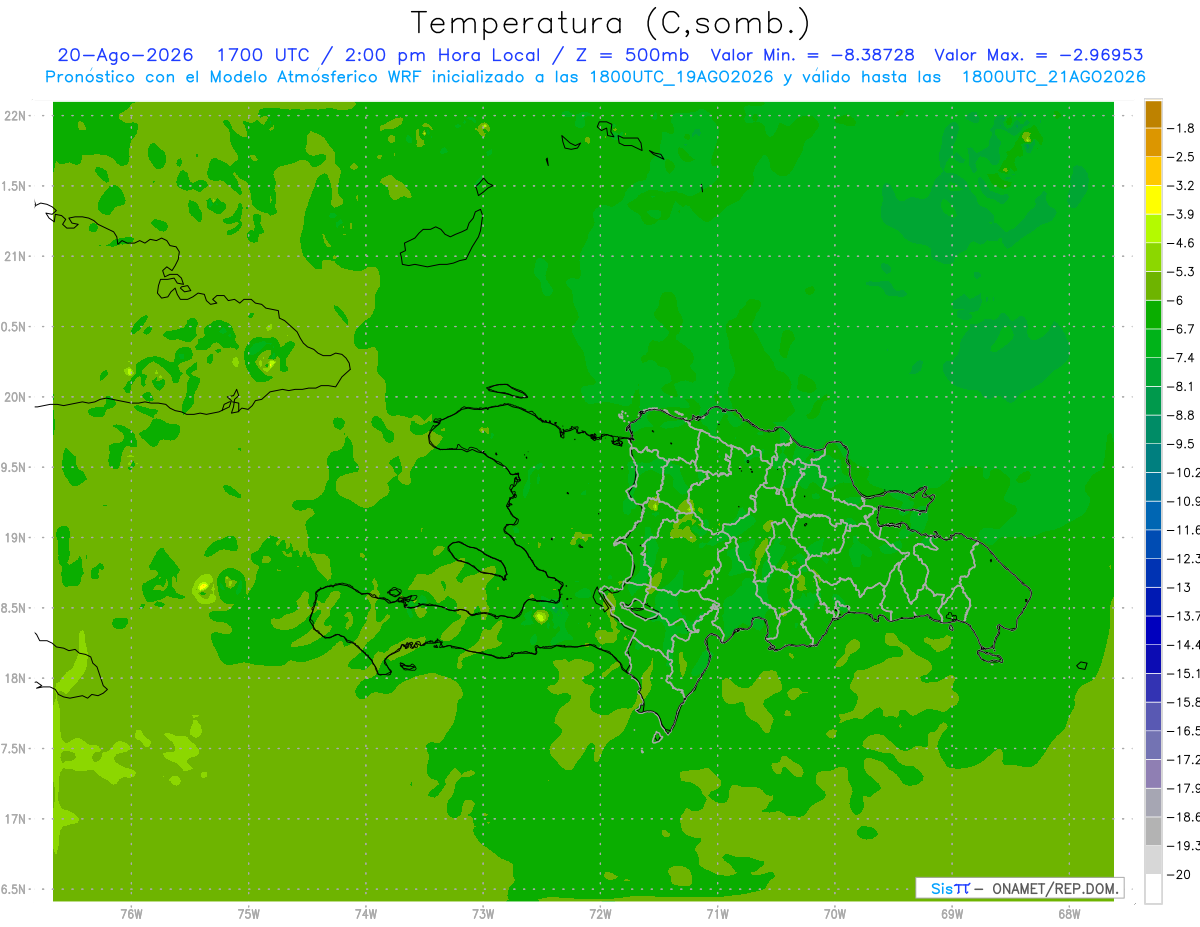Viewport: 1200px width, 927px height.
Task: Click the 69W longitude label
Action: pyautogui.click(x=952, y=913)
